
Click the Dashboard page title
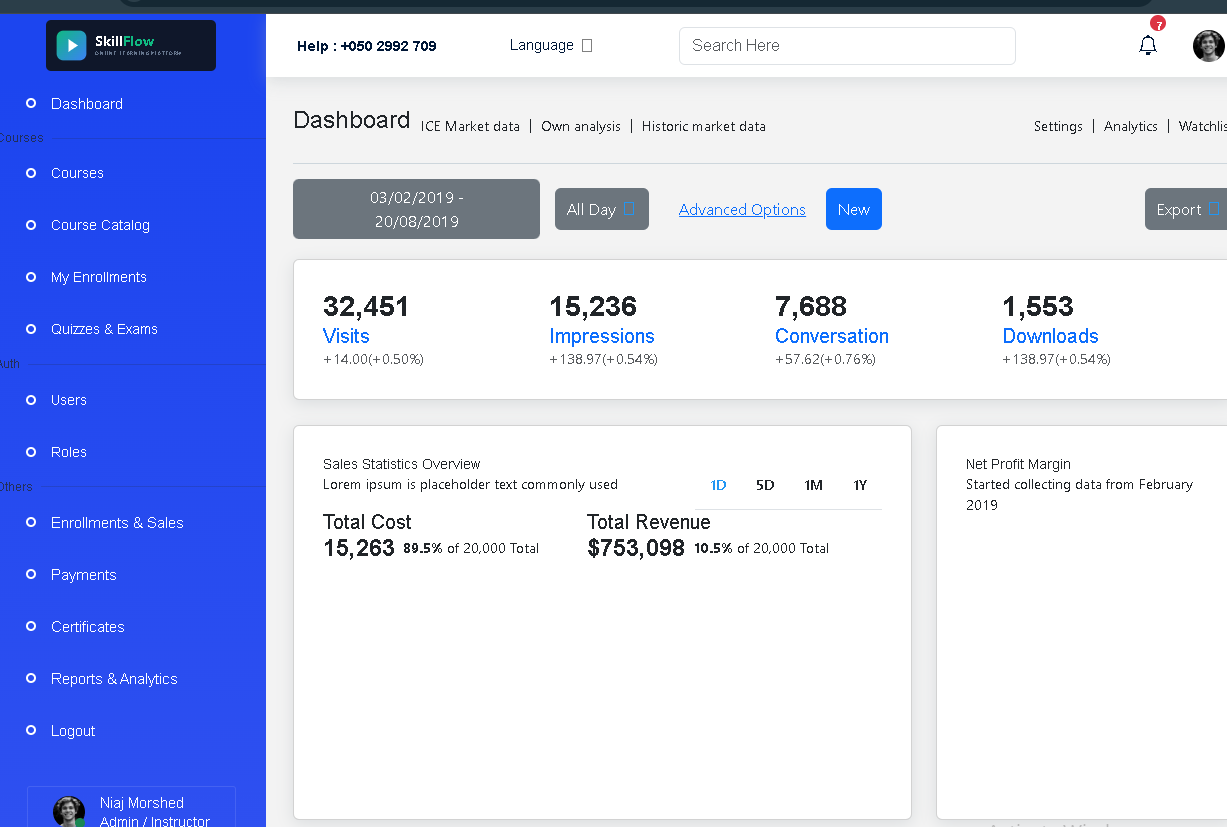352,120
